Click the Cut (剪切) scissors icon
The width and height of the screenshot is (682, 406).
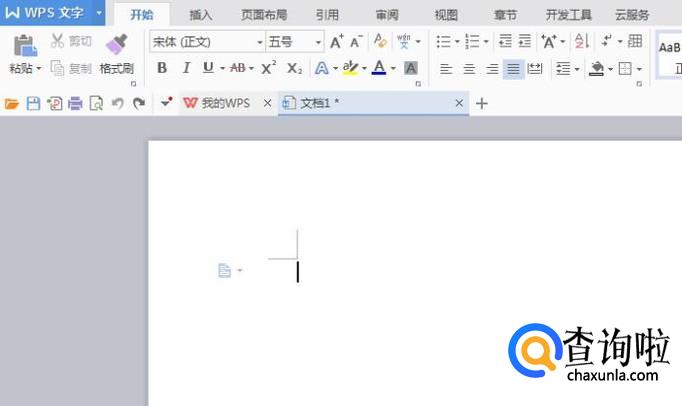57,41
